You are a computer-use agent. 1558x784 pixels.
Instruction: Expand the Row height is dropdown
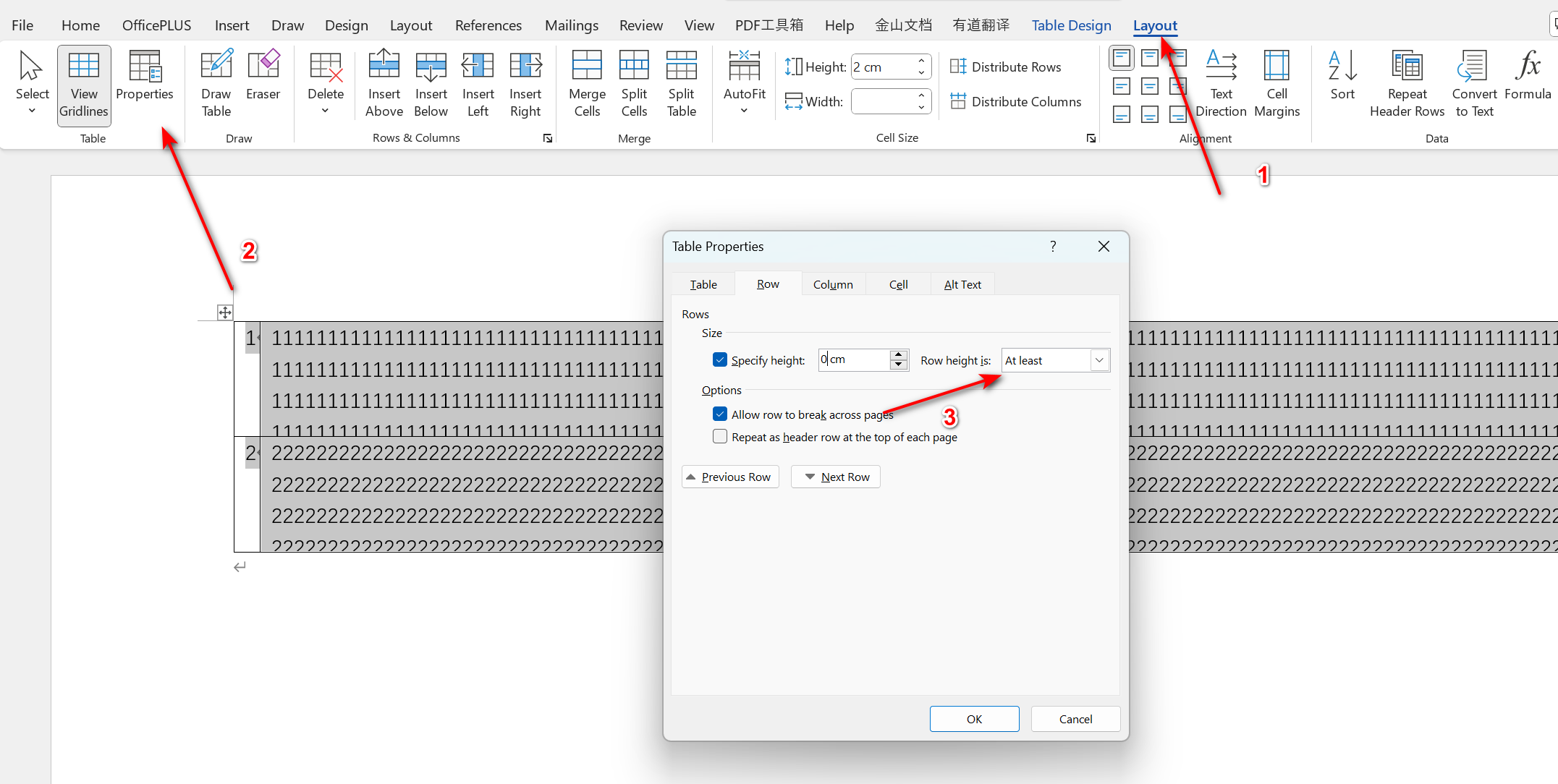pyautogui.click(x=1099, y=360)
